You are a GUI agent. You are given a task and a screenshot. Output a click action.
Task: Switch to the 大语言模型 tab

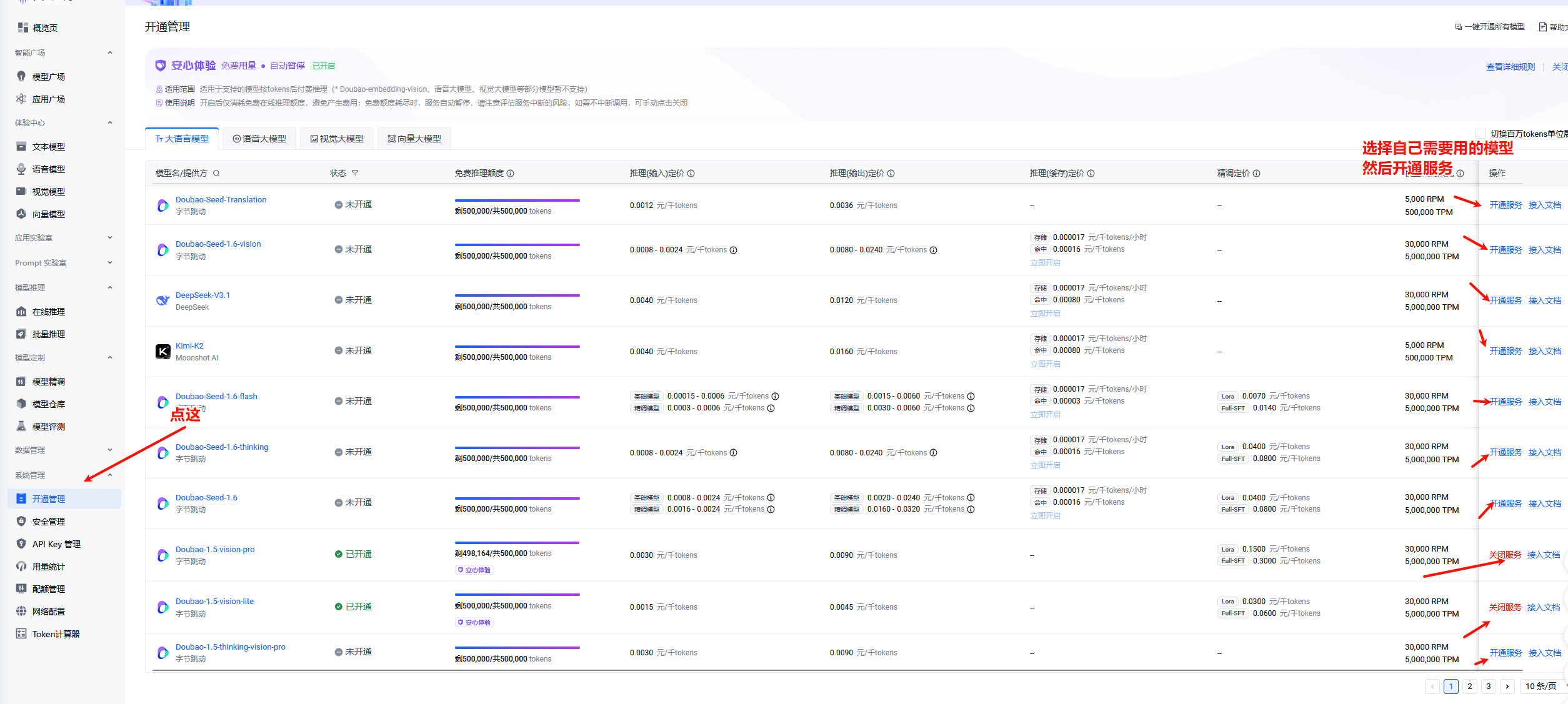[x=182, y=139]
